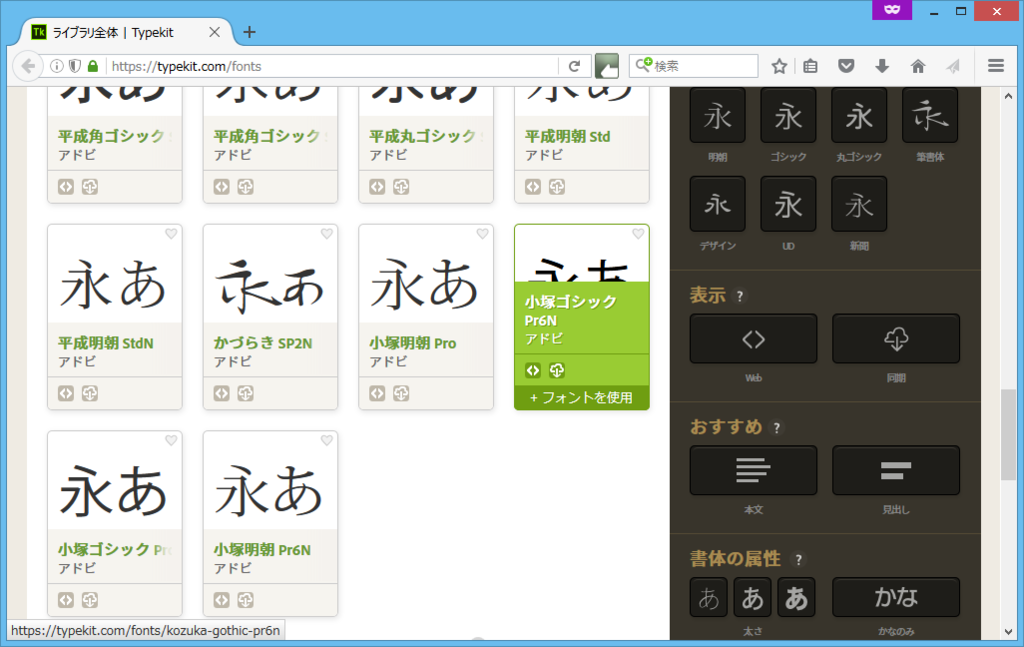This screenshot has width=1024, height=647.
Task: Go to the browser home page
Action: [x=918, y=66]
